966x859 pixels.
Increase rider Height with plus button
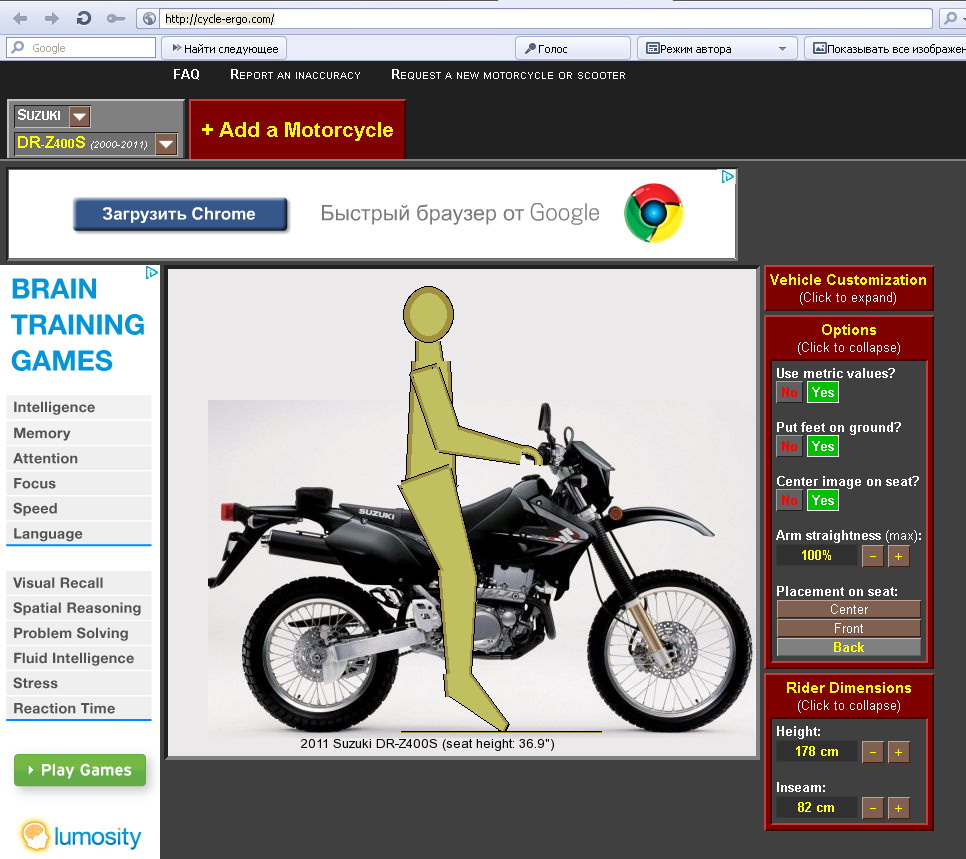point(898,752)
